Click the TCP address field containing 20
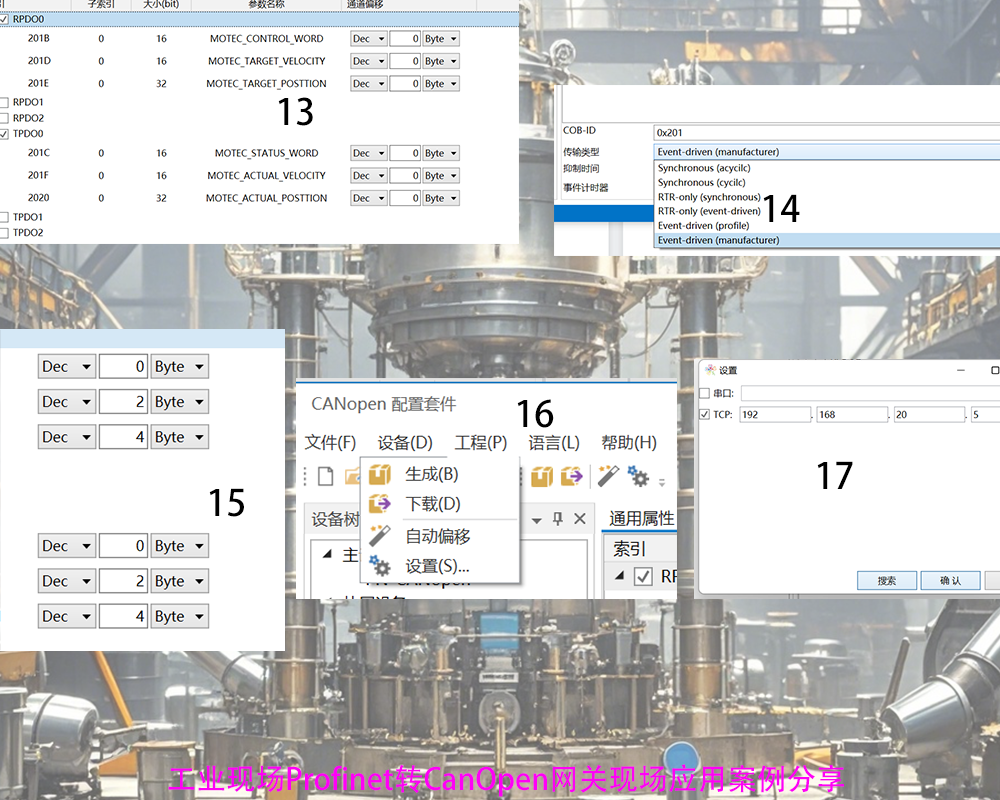The image size is (1000, 800). 929,415
